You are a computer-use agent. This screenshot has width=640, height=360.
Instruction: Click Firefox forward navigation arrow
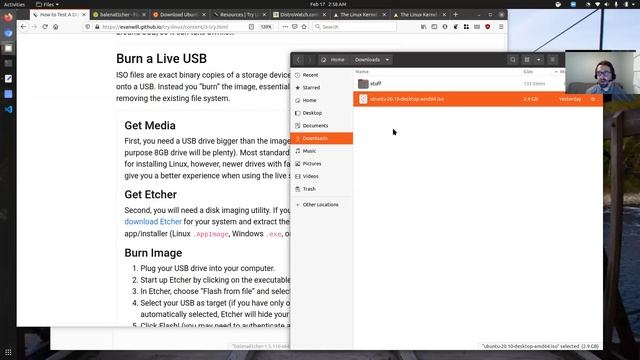34,27
